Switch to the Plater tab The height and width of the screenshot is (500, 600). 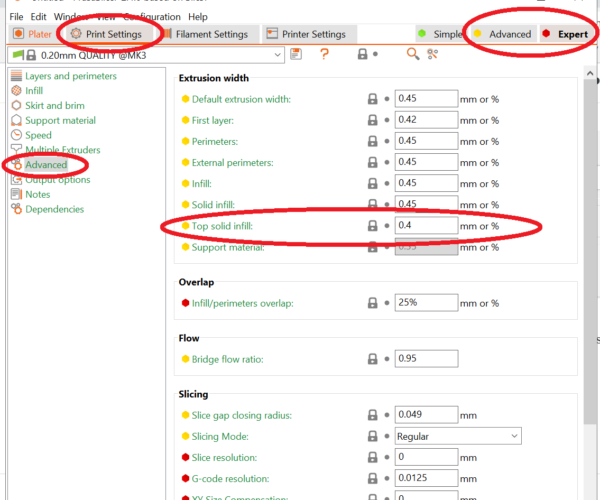click(x=32, y=34)
